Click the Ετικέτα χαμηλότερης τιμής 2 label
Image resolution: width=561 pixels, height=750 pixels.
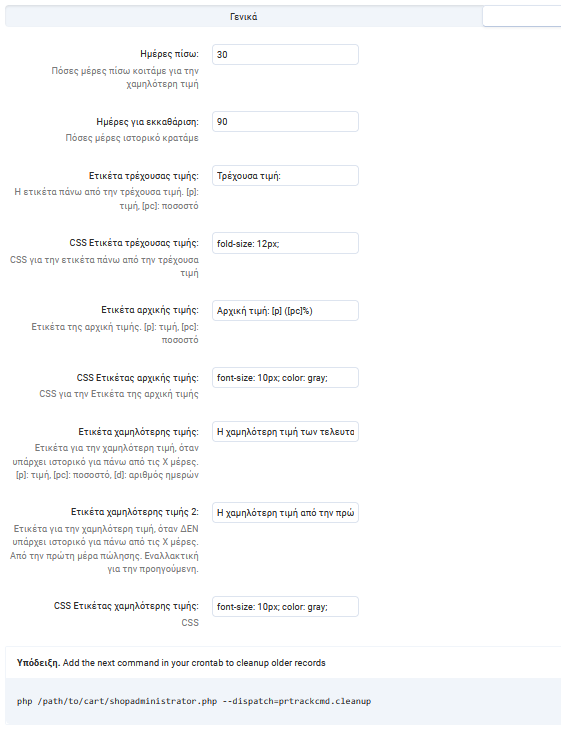tap(135, 512)
